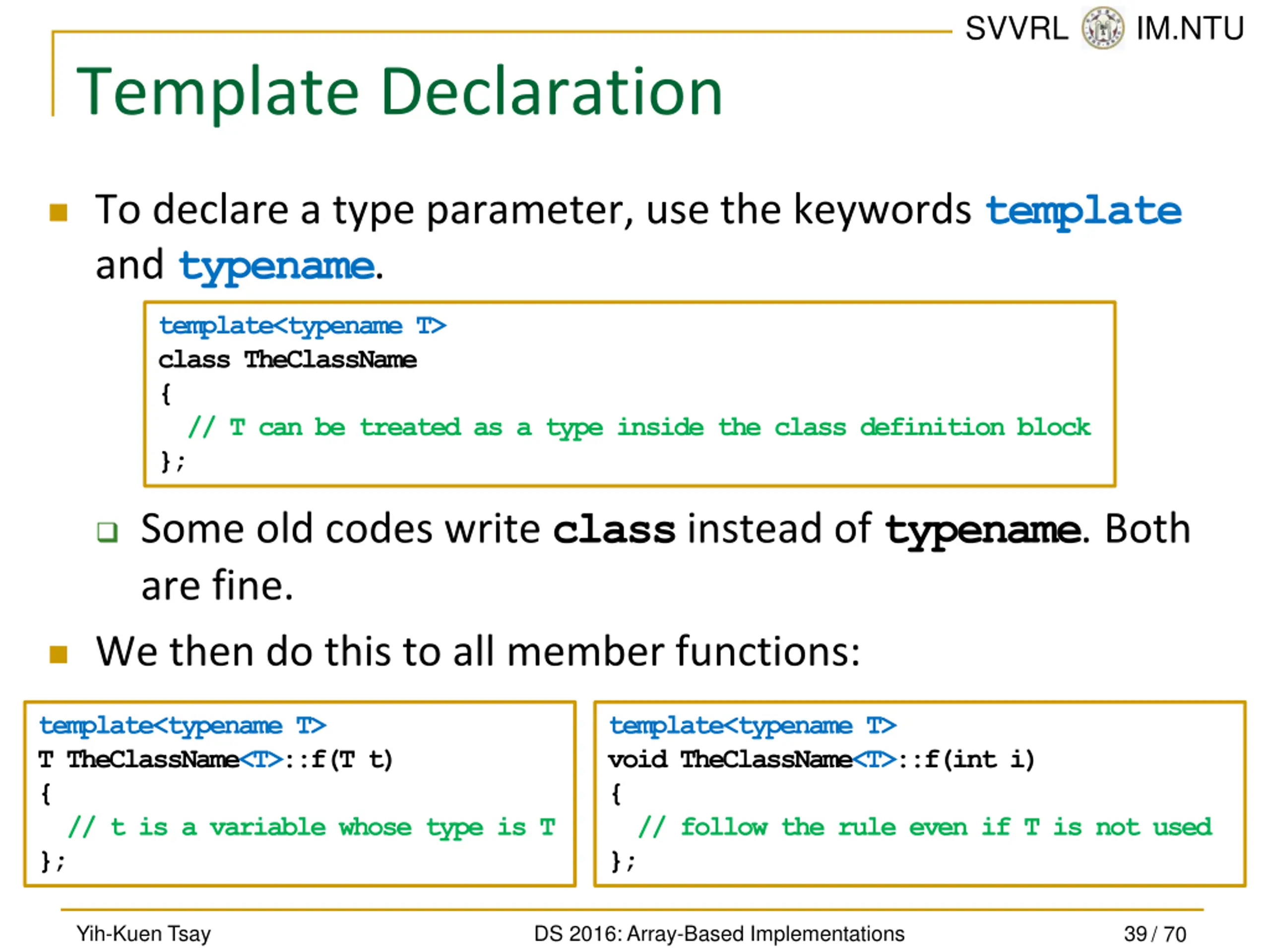Click the IM.NTU header label
The width and height of the screenshot is (1270, 952).
pyautogui.click(x=1190, y=28)
